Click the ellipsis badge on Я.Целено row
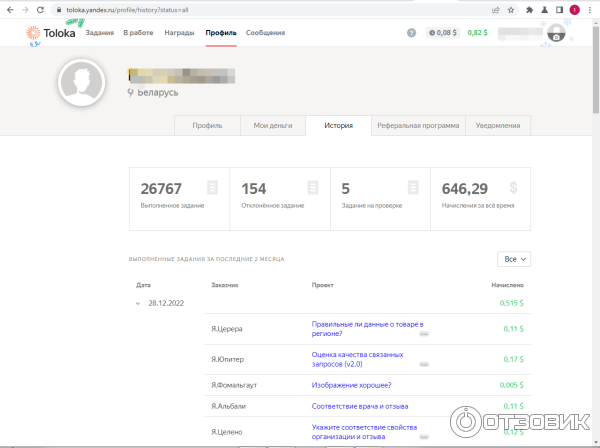 point(424,437)
